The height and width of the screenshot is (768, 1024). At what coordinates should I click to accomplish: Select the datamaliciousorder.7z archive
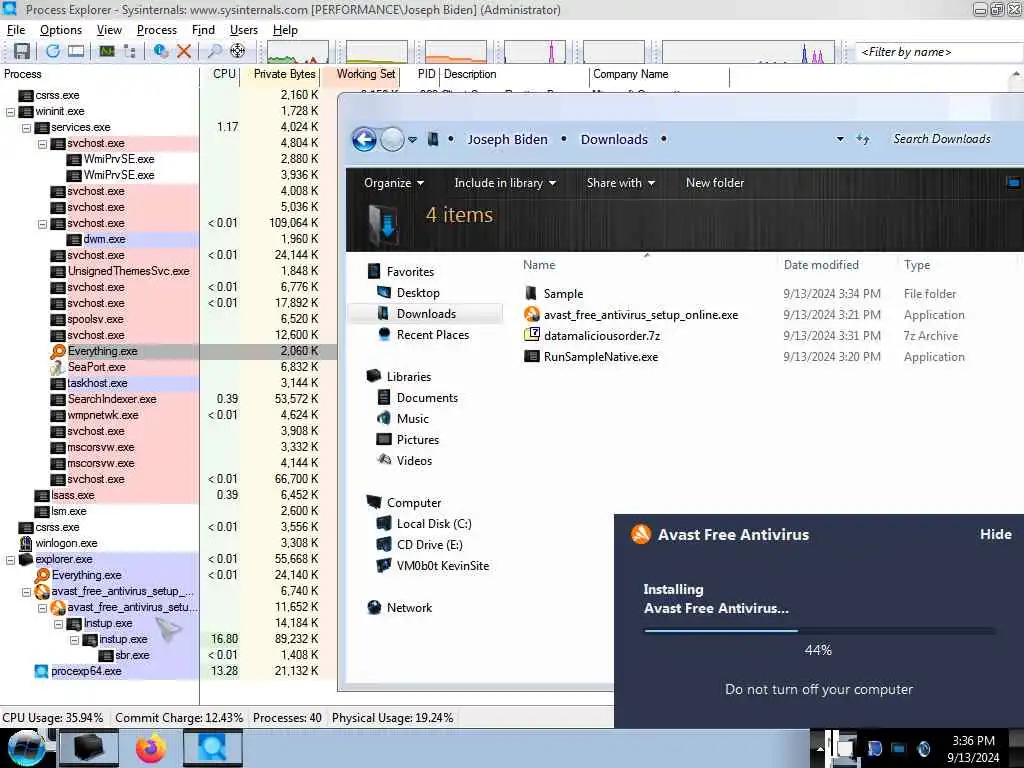601,336
